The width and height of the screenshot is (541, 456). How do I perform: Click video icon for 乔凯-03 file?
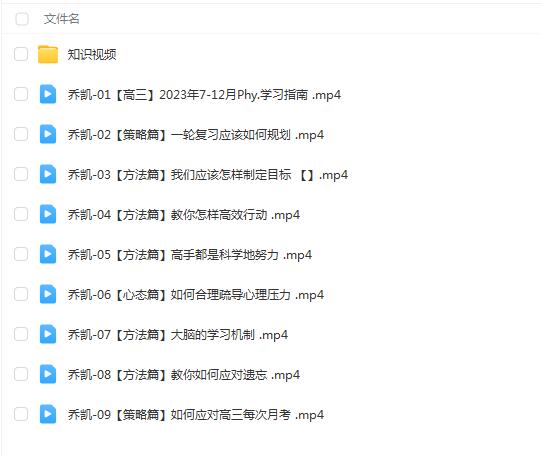48,174
